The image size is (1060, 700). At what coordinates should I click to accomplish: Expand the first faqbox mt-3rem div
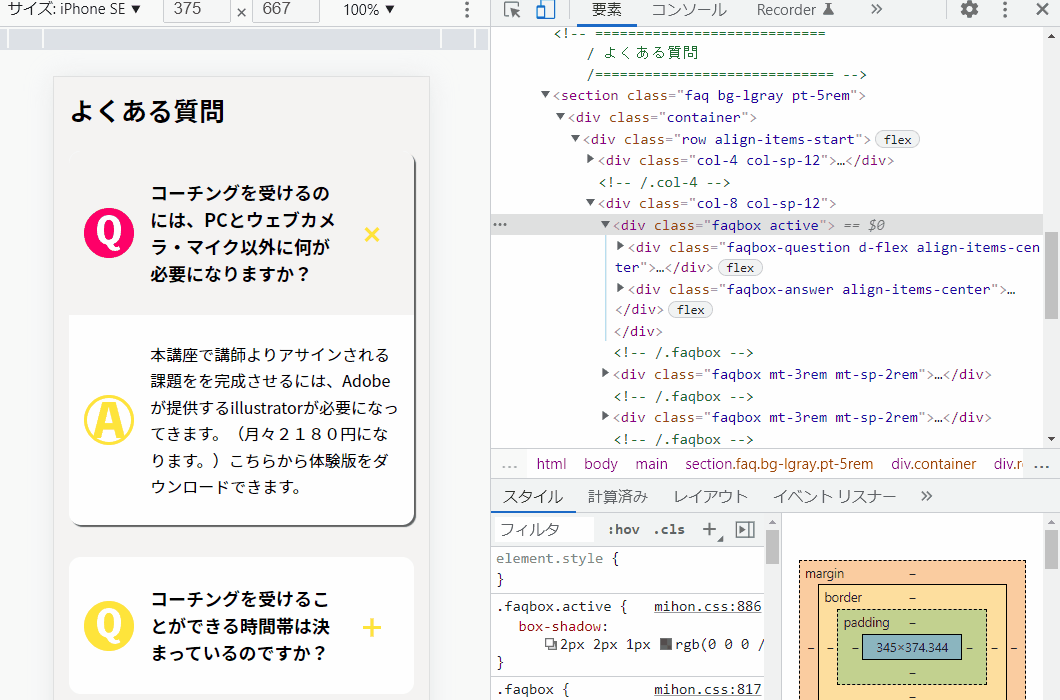(x=605, y=373)
